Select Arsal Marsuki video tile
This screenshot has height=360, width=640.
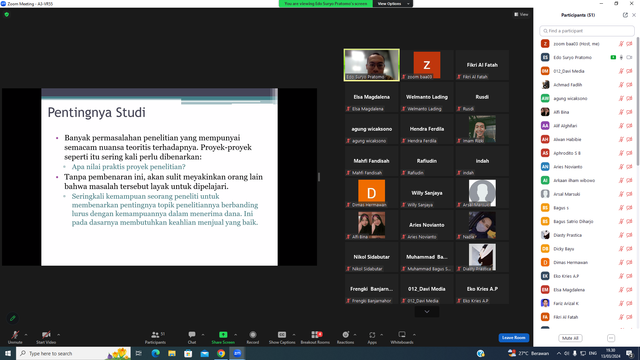point(482,193)
